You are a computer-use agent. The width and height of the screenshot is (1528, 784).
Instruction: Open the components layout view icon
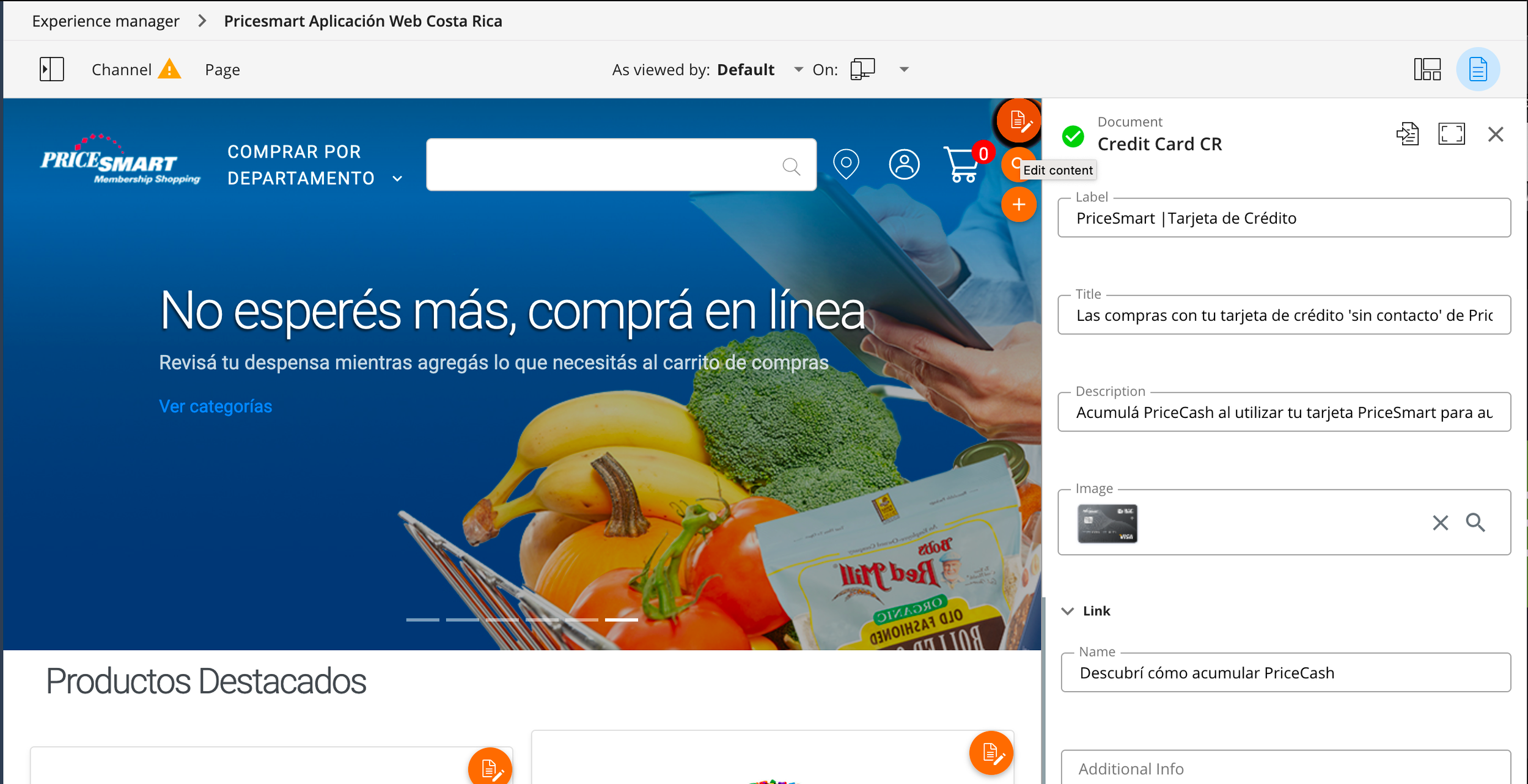click(1427, 69)
